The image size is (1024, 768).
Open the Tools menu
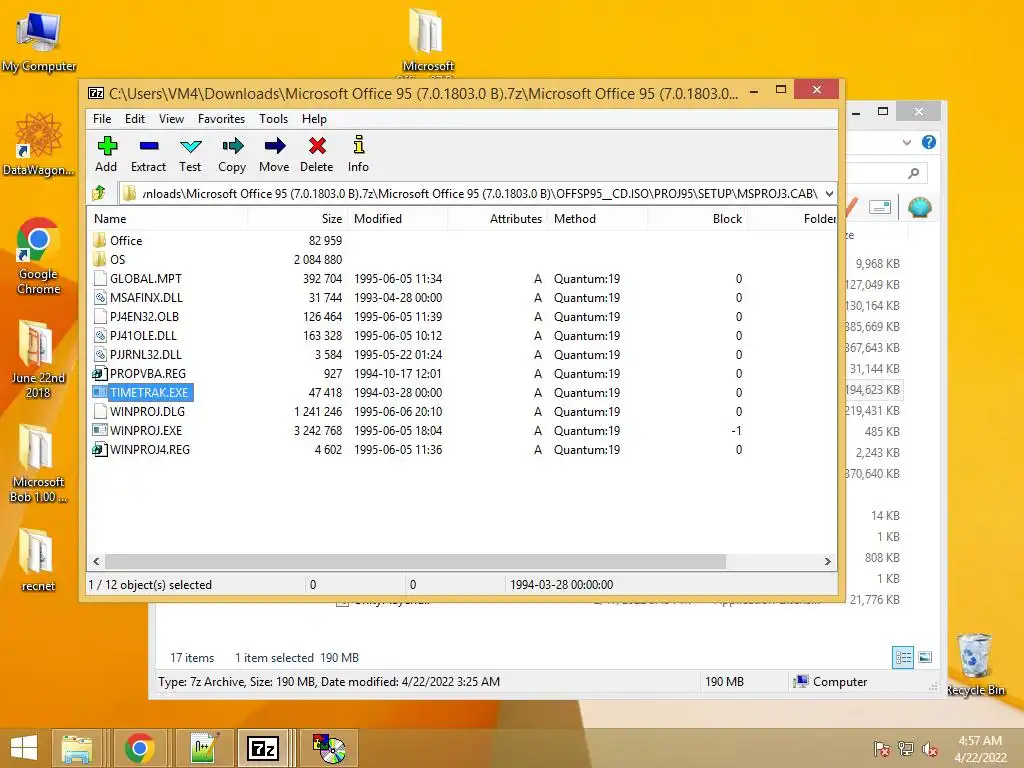pos(273,119)
